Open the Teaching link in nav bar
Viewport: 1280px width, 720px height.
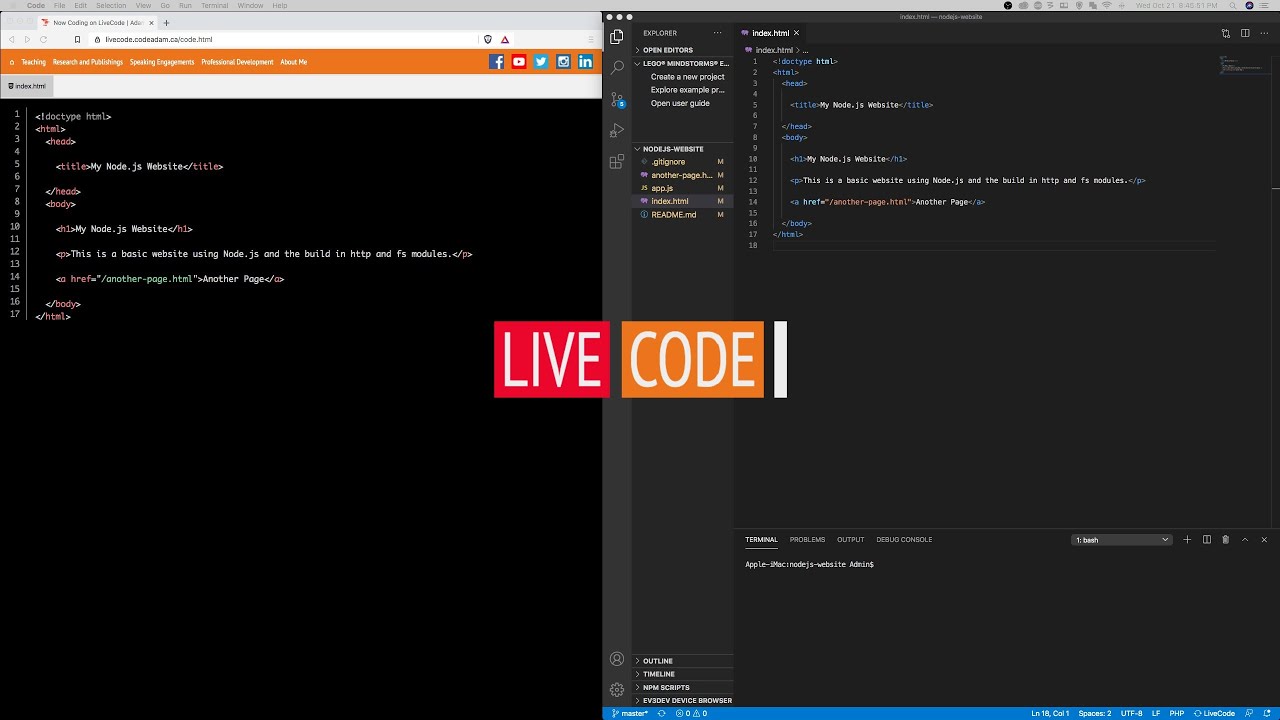[x=34, y=62]
